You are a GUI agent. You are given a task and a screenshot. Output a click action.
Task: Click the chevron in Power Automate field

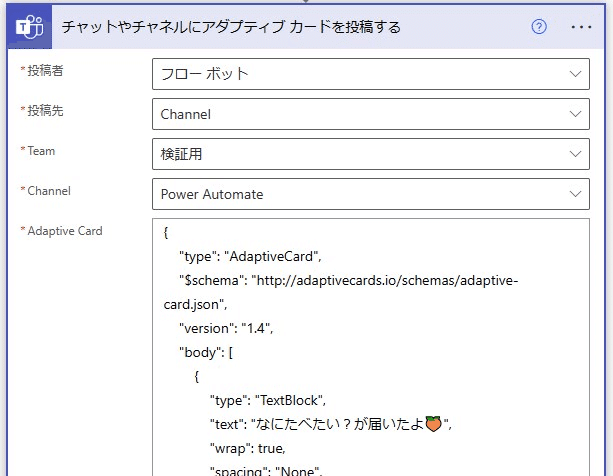coord(575,194)
